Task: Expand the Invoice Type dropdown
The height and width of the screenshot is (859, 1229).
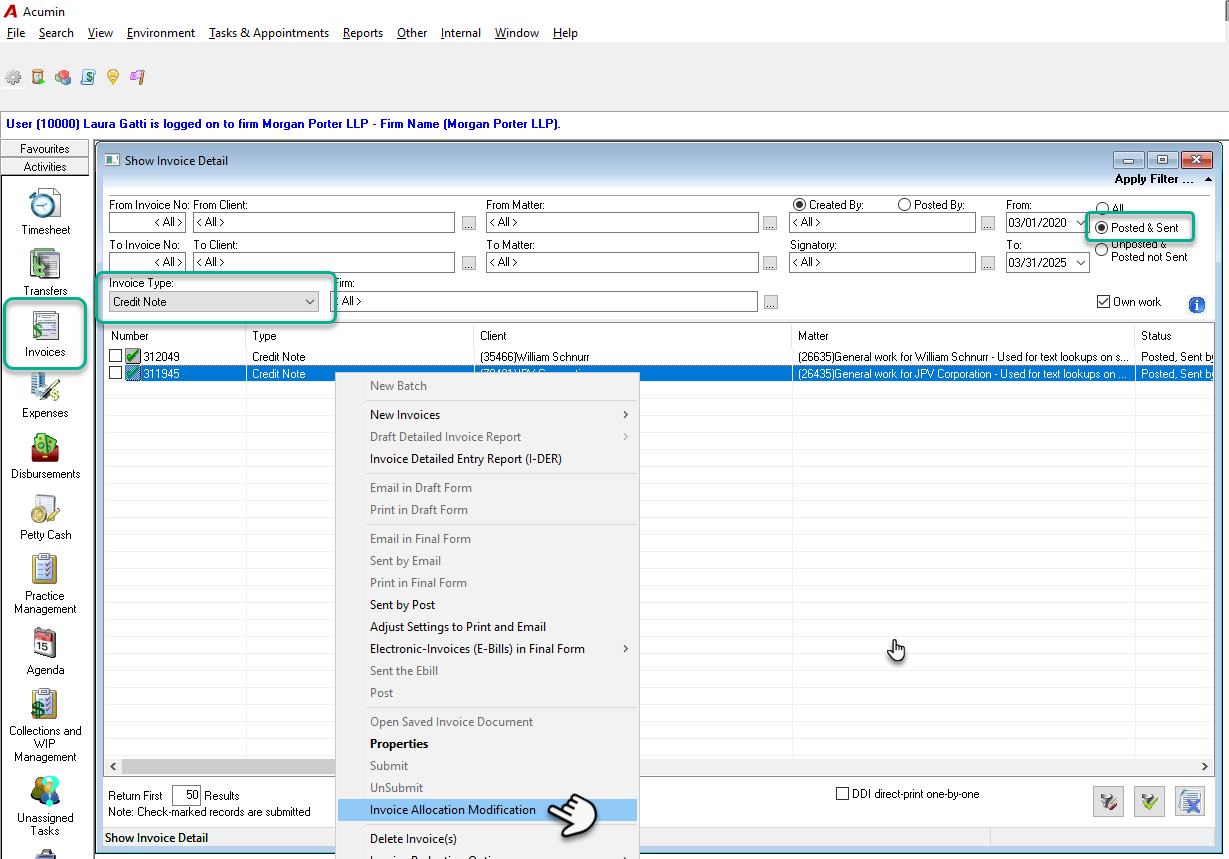Action: pos(214,301)
